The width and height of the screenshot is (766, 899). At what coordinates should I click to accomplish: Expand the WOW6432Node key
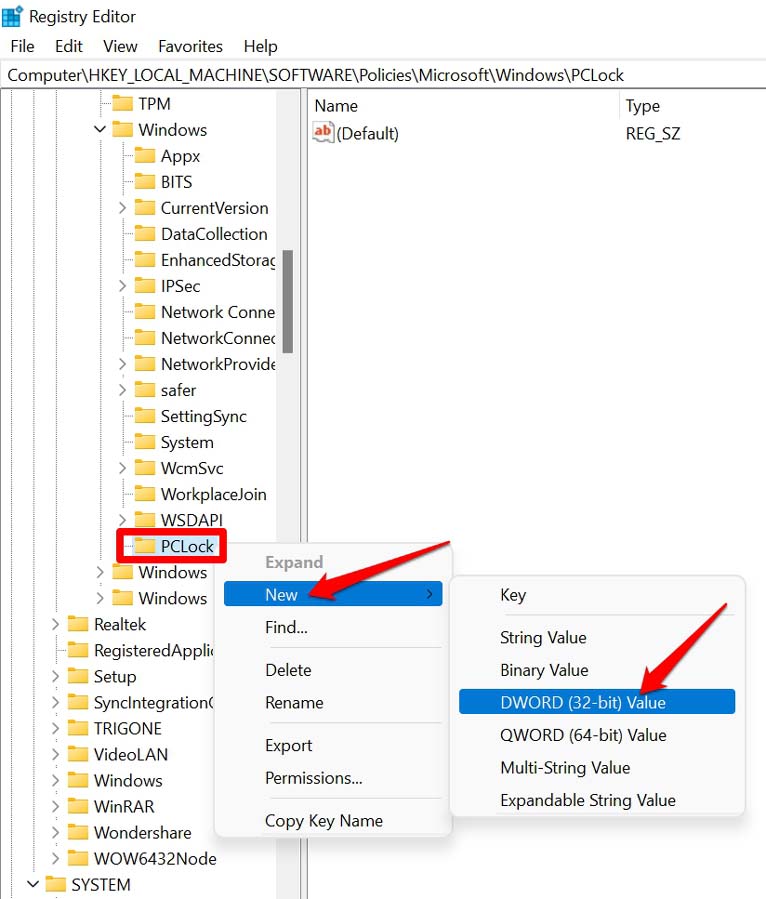[55, 858]
